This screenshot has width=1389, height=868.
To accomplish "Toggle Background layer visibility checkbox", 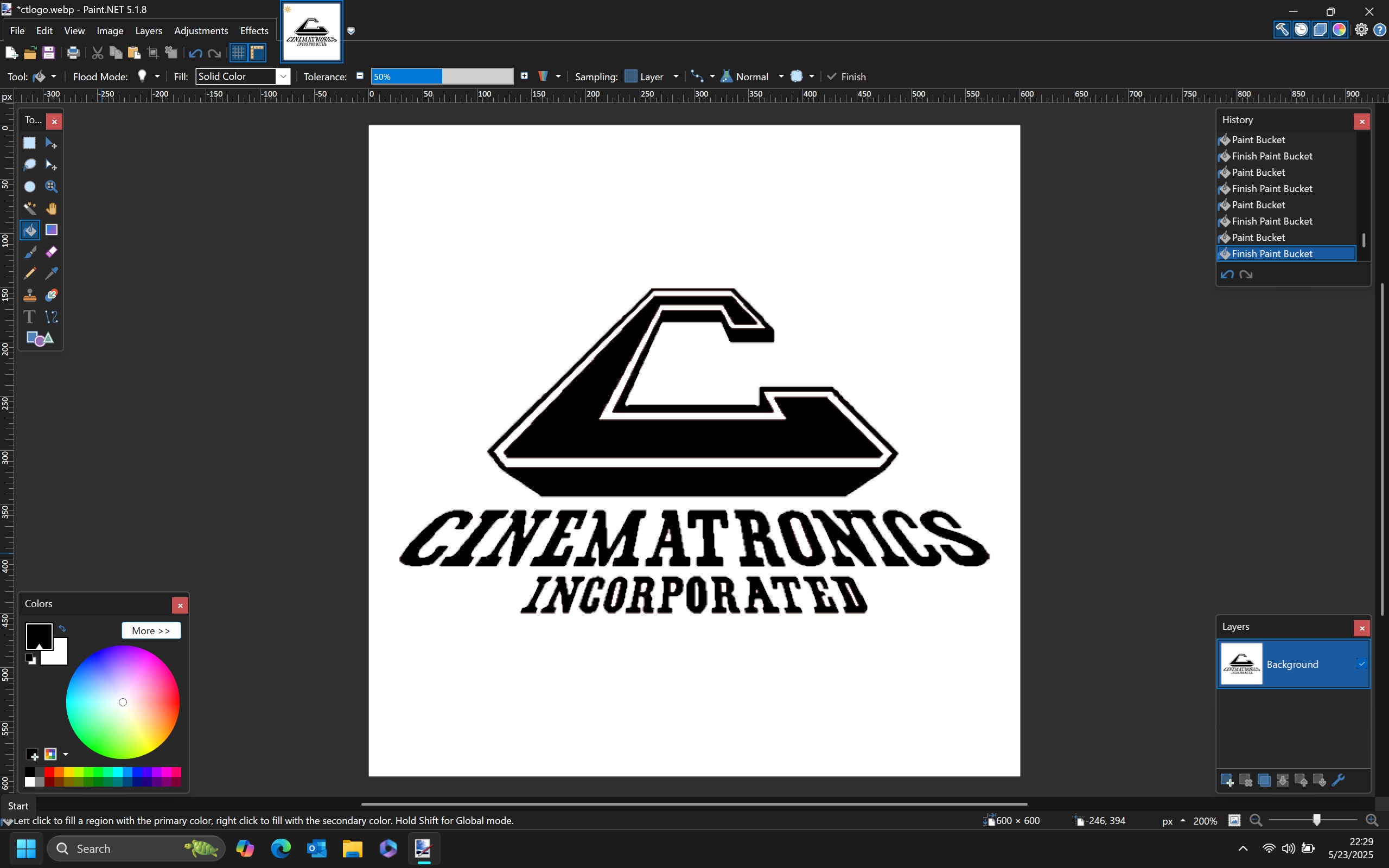I will pos(1361,664).
